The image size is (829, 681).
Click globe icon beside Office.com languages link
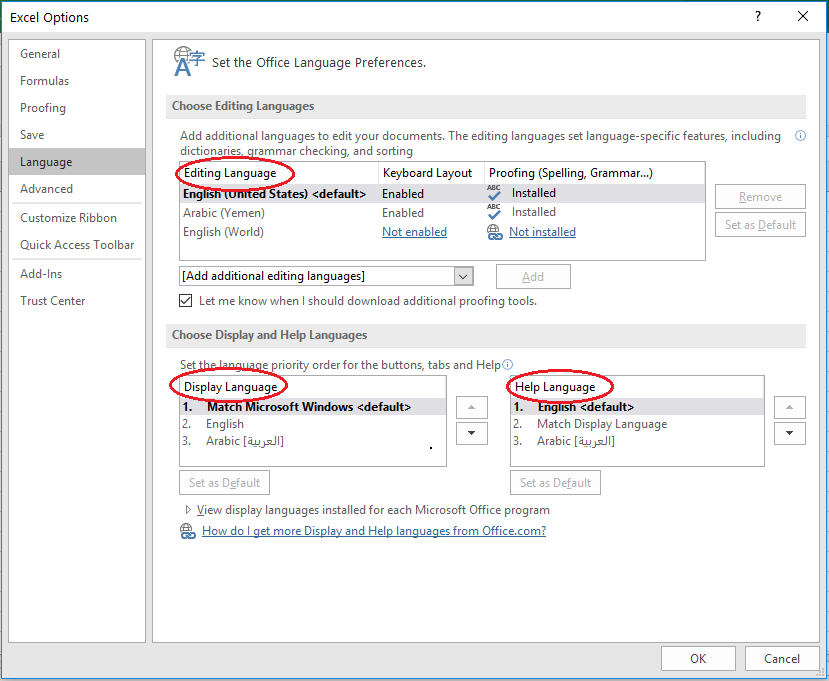[x=188, y=531]
